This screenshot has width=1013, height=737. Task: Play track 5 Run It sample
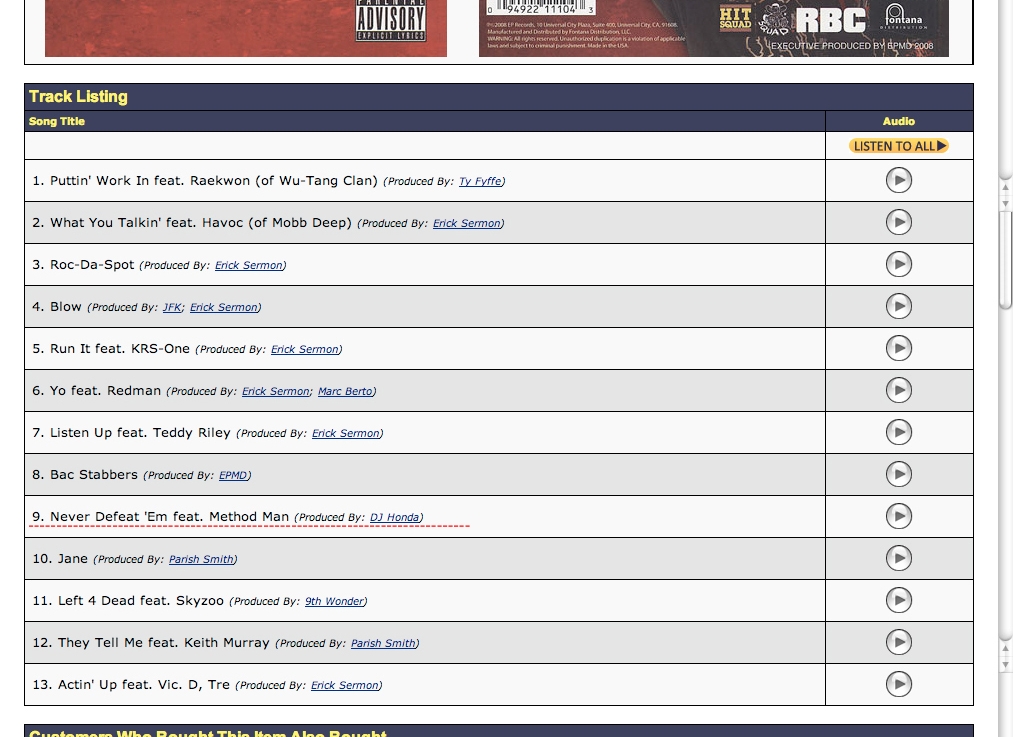tap(898, 348)
